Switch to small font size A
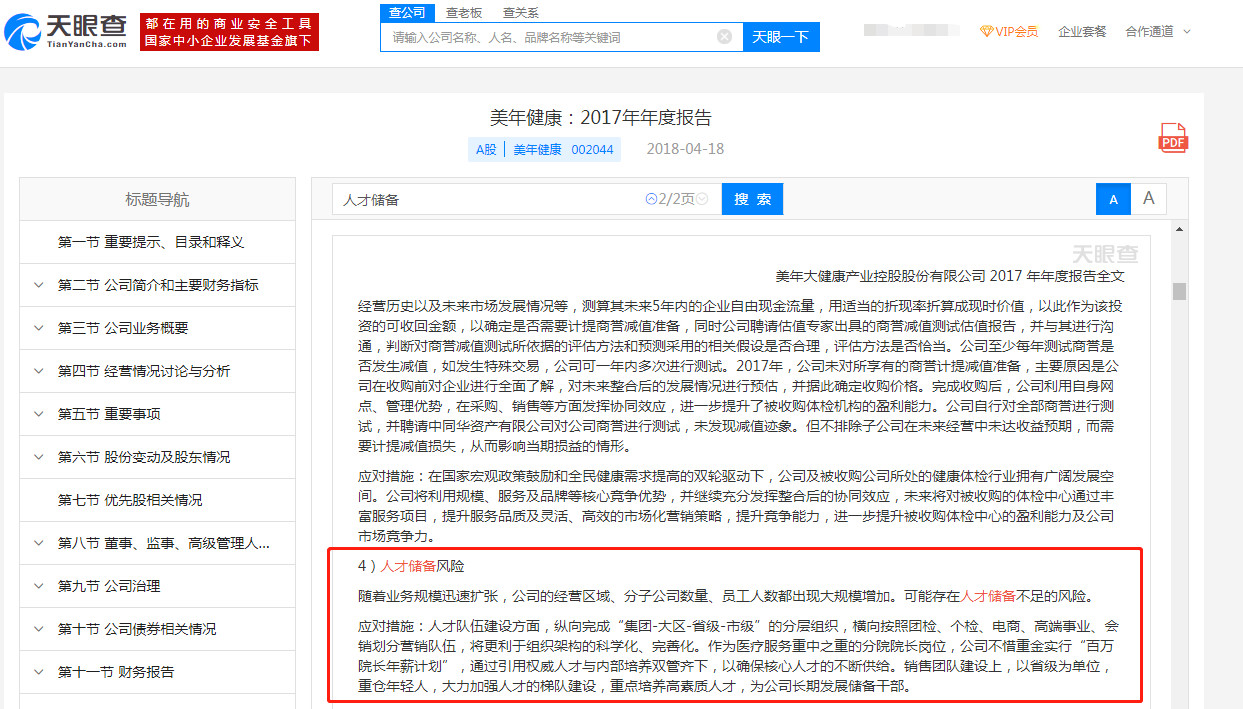The width and height of the screenshot is (1243, 709). (1113, 199)
